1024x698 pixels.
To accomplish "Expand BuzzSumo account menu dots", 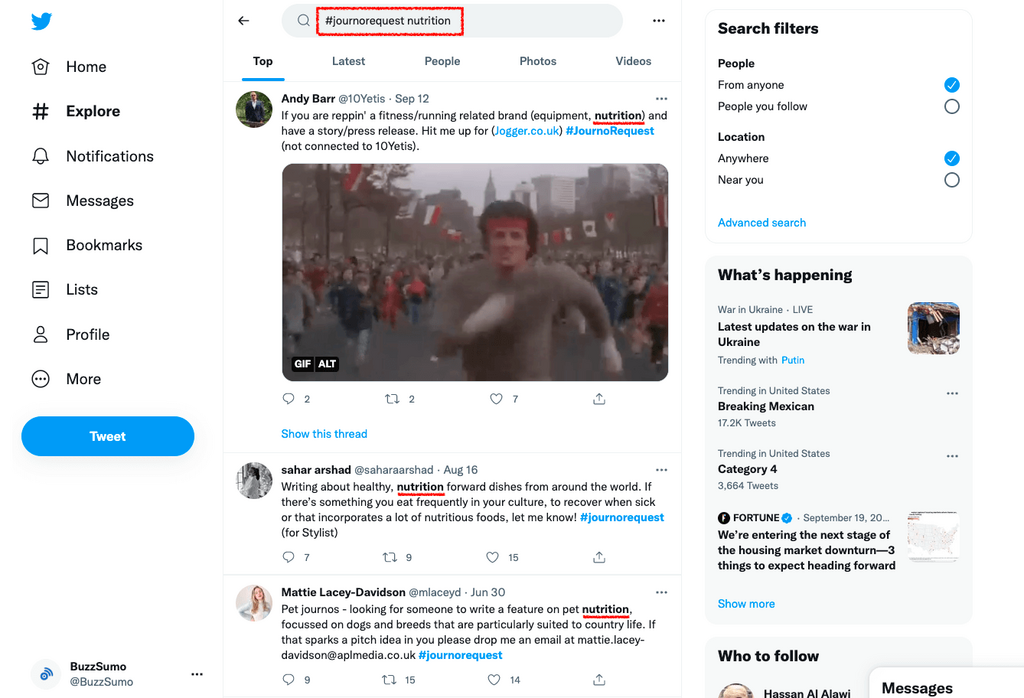I will point(197,674).
